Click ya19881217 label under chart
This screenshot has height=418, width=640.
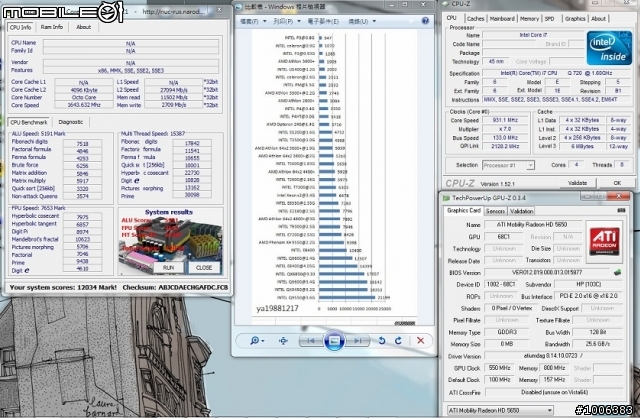pyautogui.click(x=277, y=309)
